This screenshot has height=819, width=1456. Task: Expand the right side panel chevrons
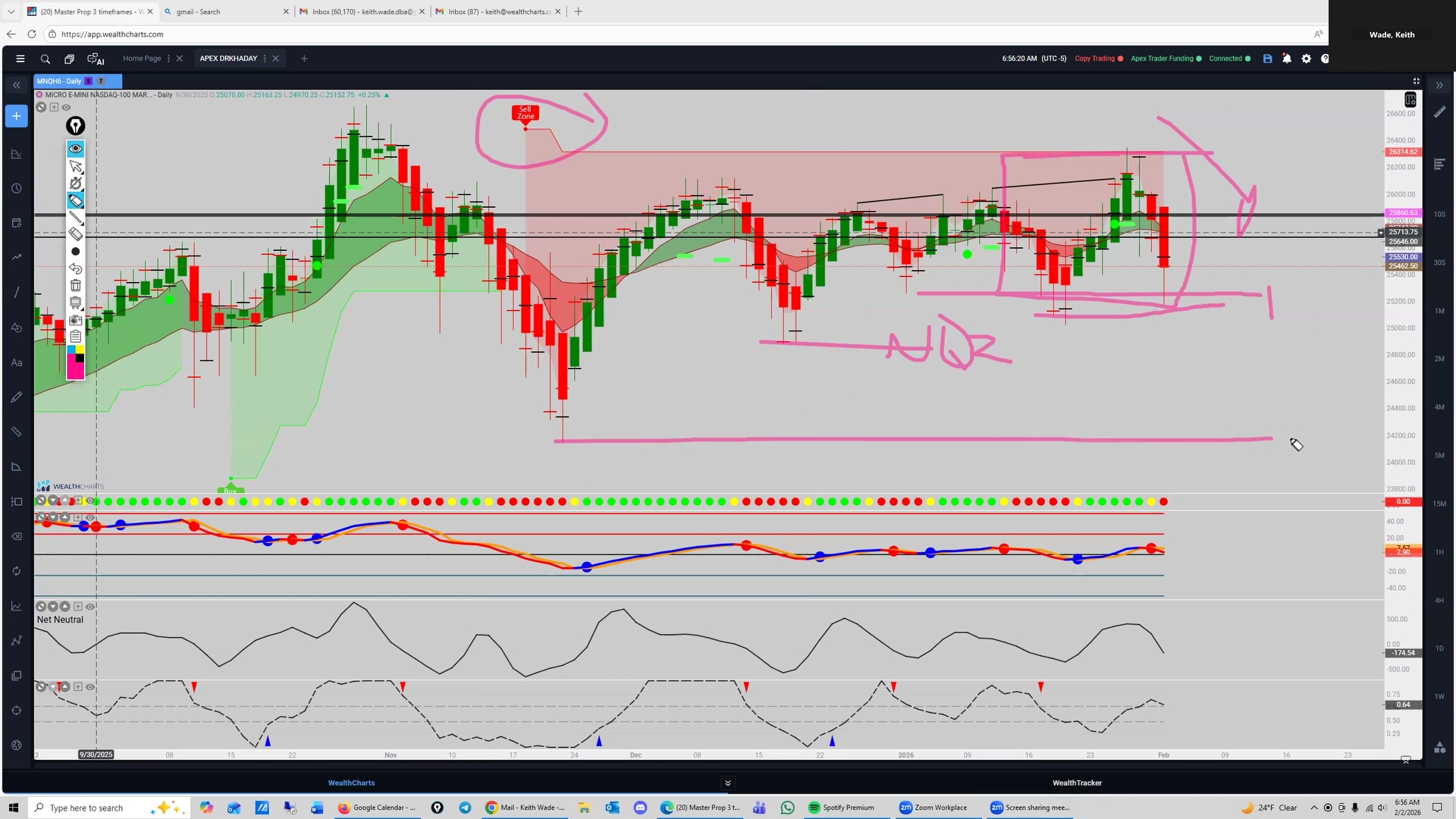(1439, 86)
